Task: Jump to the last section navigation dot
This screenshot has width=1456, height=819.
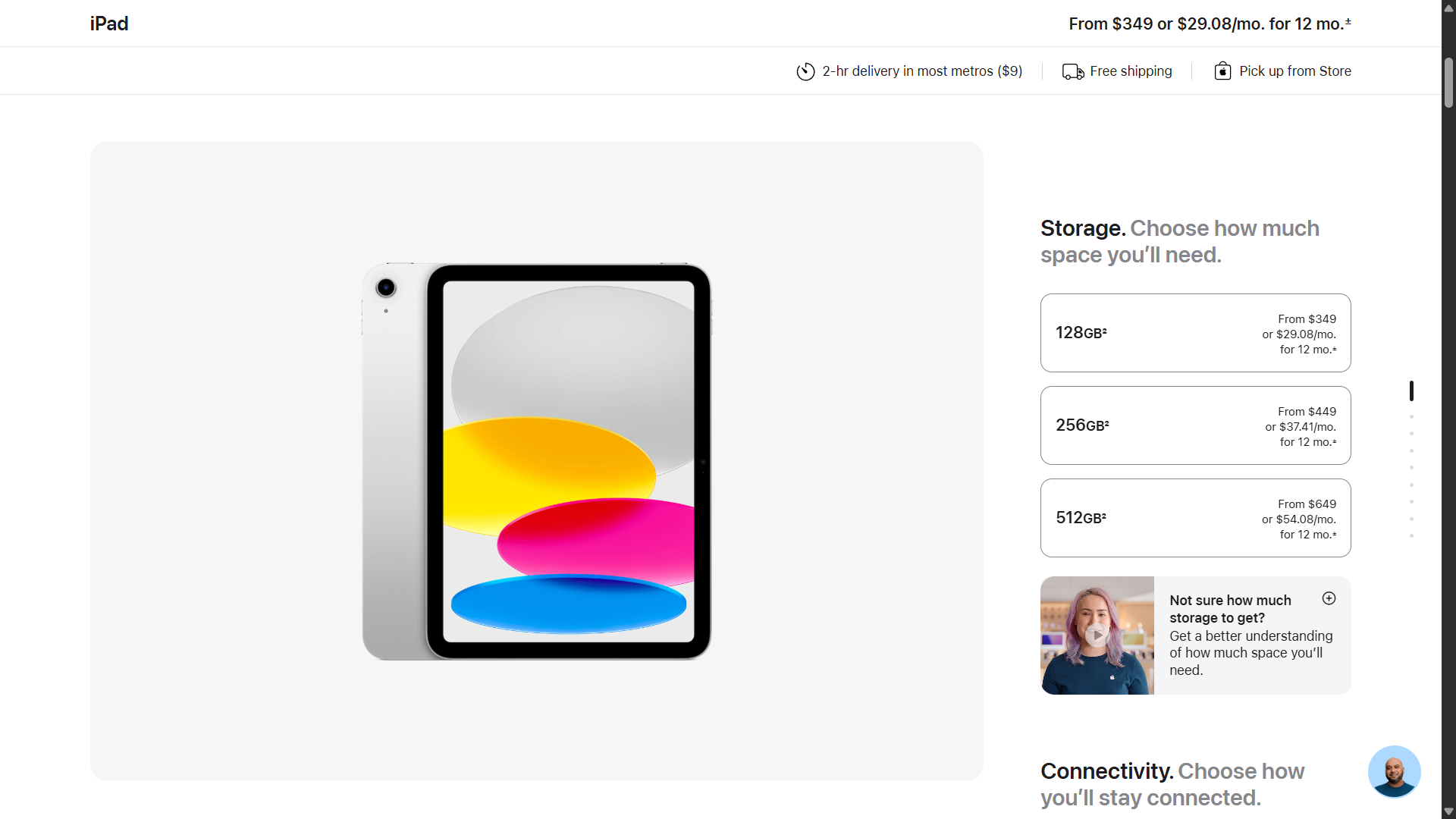Action: click(x=1411, y=536)
